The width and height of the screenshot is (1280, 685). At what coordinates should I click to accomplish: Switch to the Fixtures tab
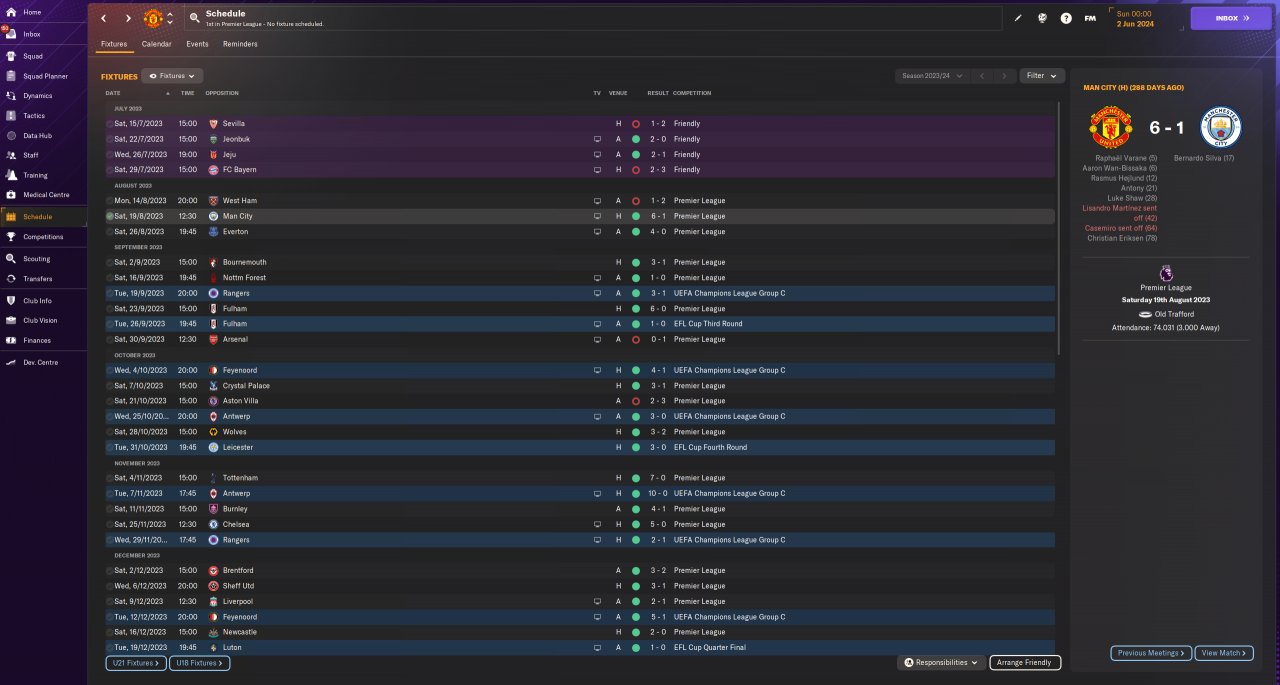coord(114,44)
